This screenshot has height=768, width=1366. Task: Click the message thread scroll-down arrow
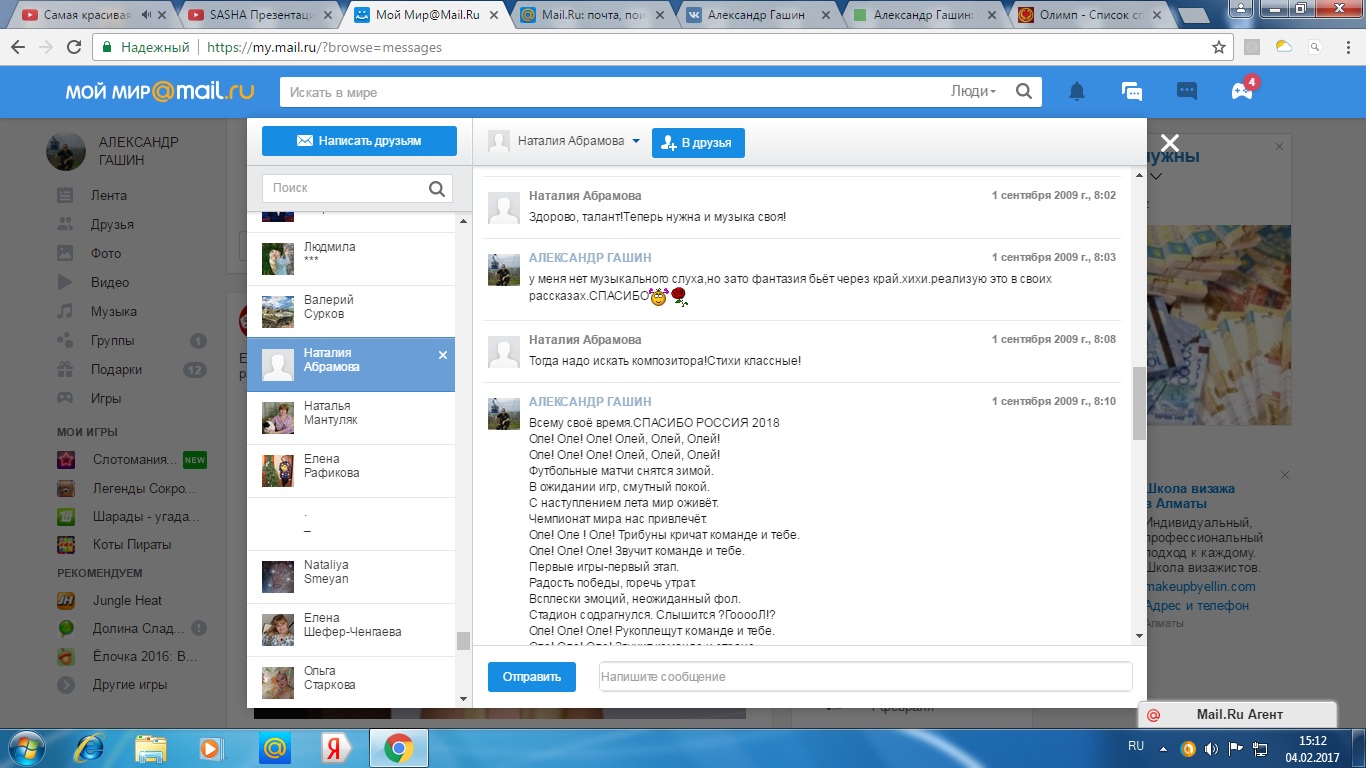click(1139, 636)
